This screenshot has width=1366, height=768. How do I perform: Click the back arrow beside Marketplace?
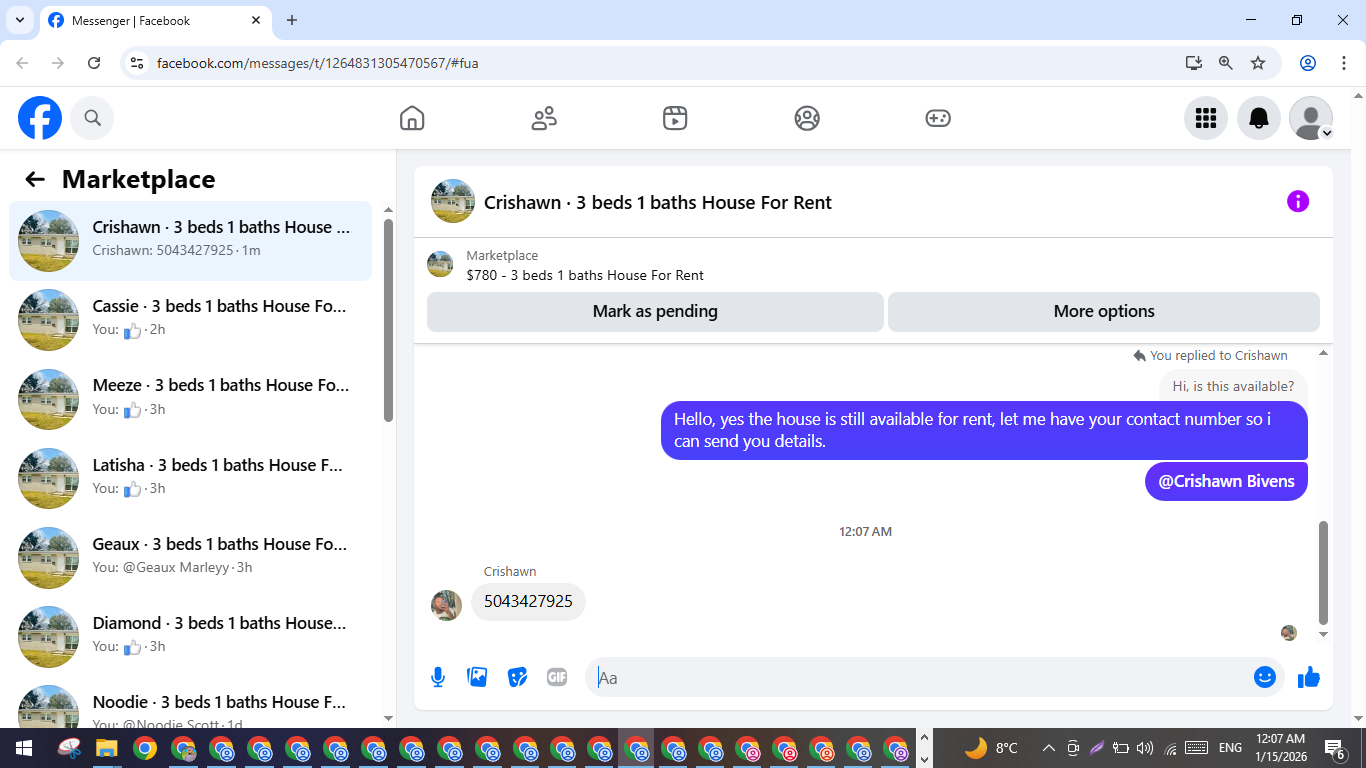coord(35,179)
